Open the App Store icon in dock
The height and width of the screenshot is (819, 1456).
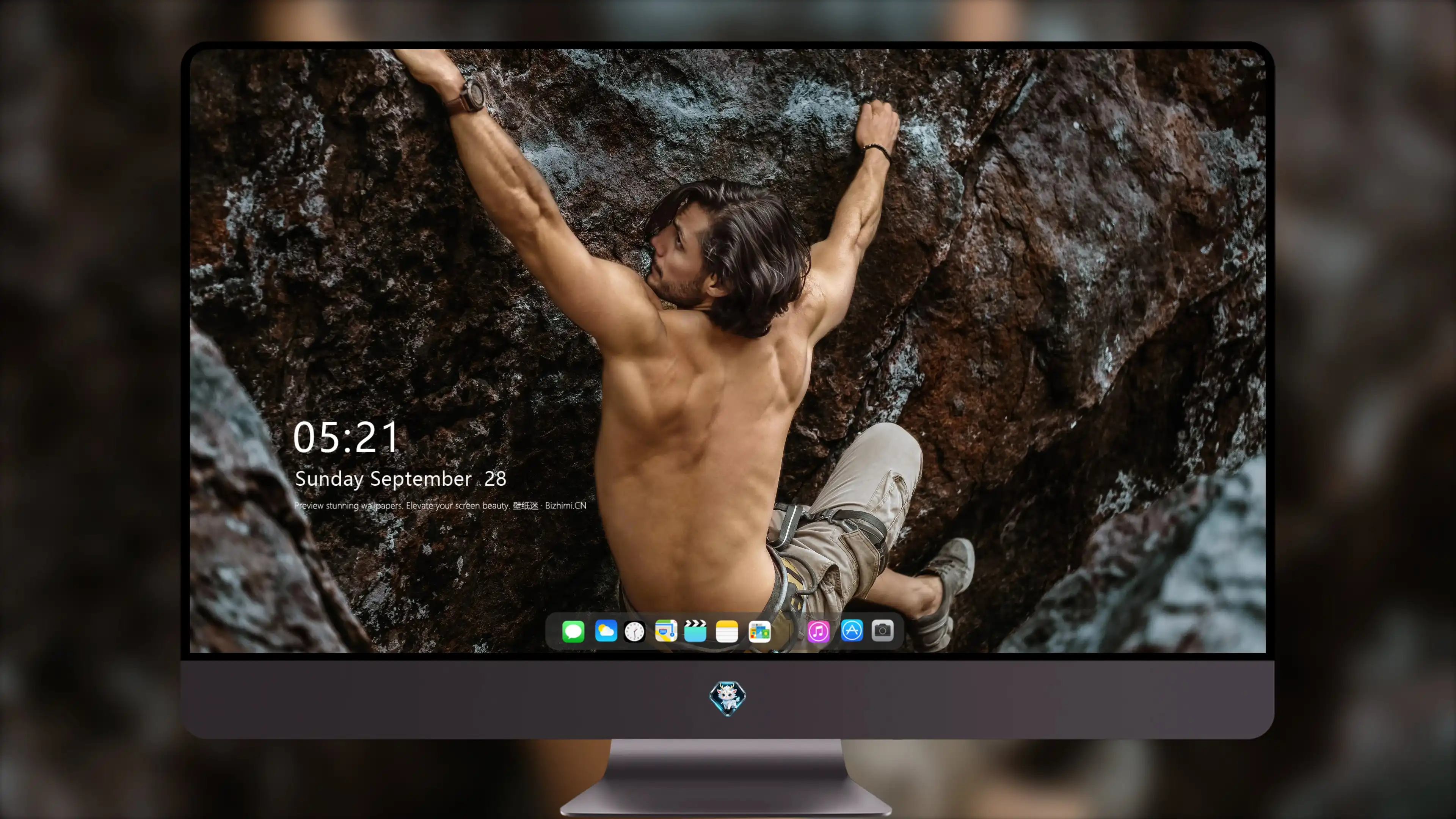tap(852, 630)
